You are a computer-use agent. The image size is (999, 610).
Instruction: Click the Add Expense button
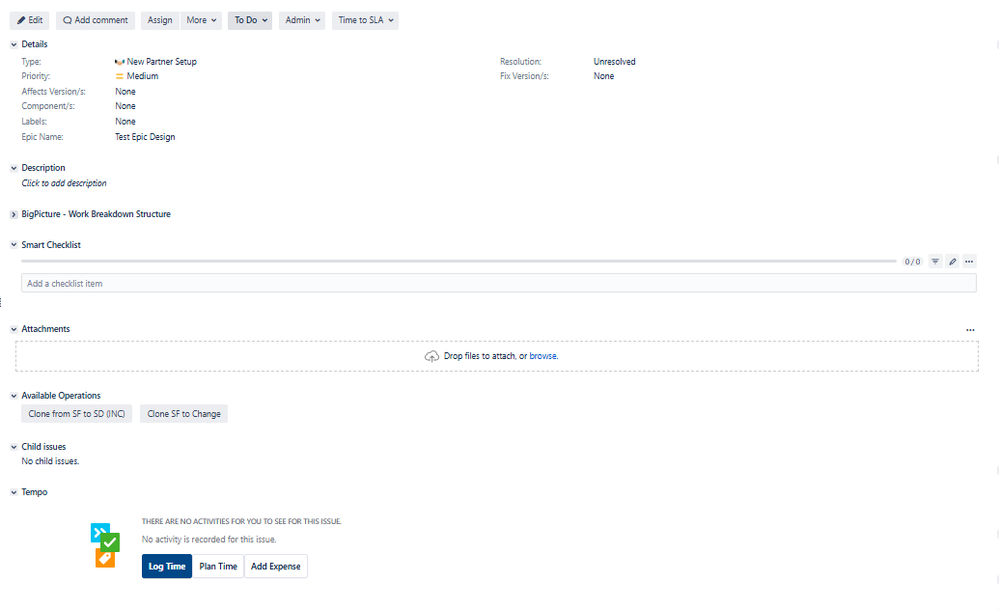(x=276, y=566)
